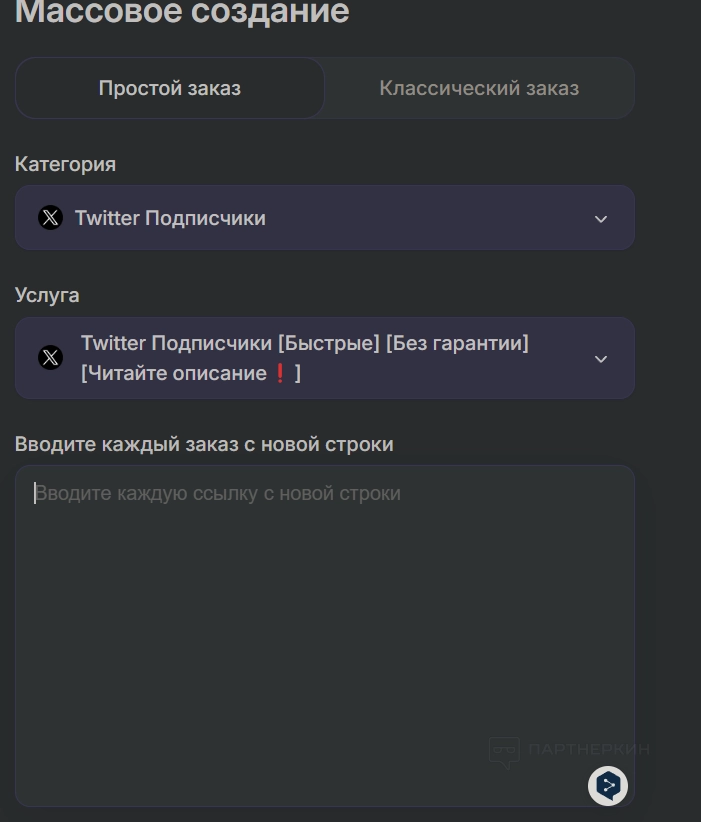Click the Услуга field label

point(47,295)
